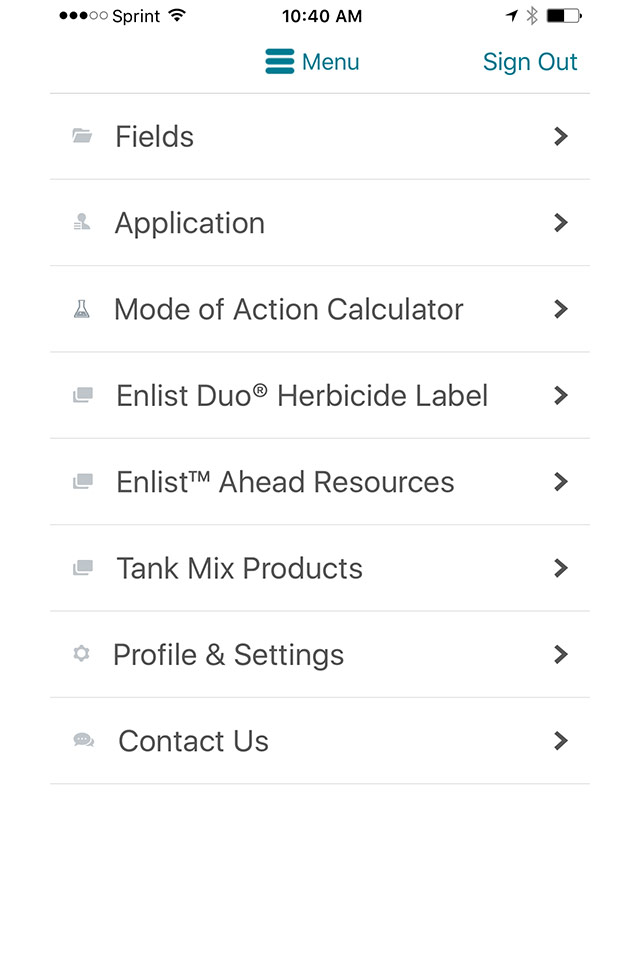
Task: Click the document icon beside Enlist Duo Herbicide Label
Action: point(83,395)
